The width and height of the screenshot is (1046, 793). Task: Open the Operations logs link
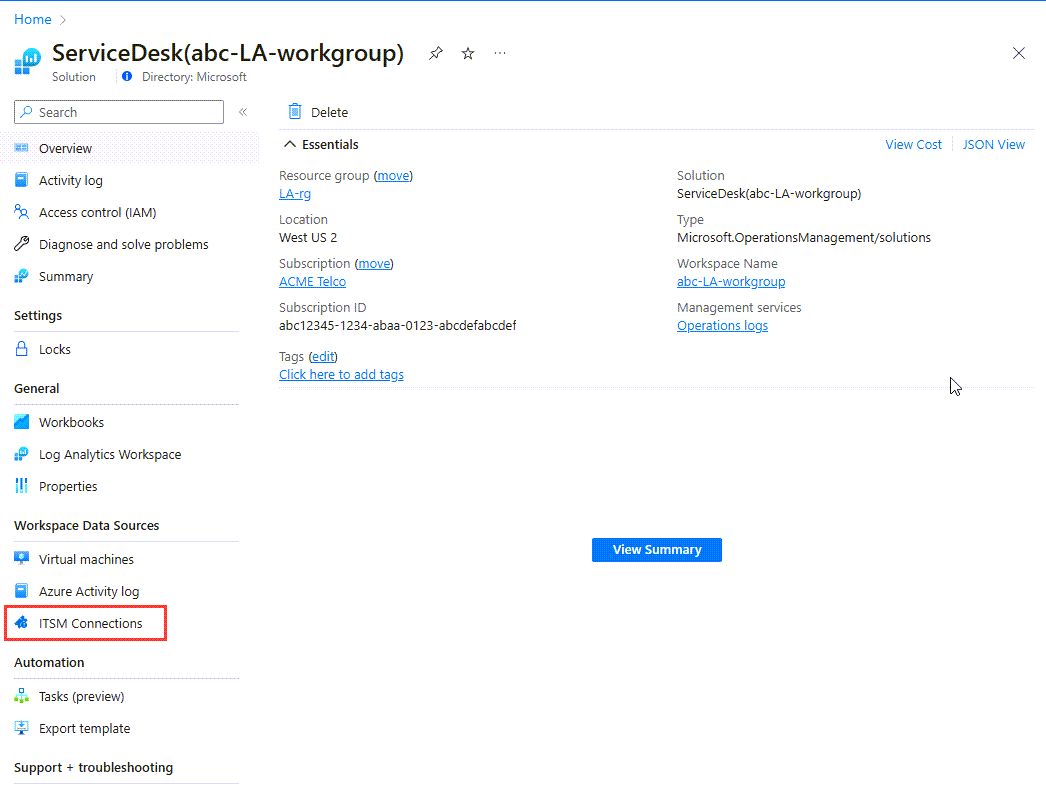coord(722,325)
